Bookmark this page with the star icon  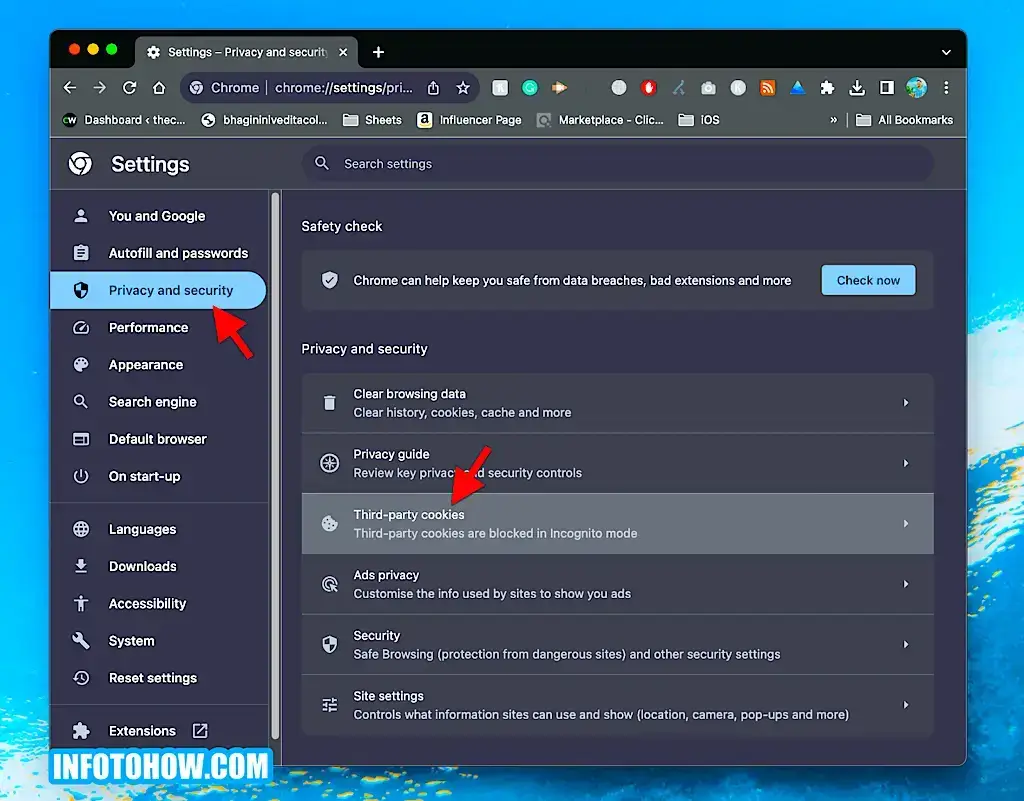463,87
